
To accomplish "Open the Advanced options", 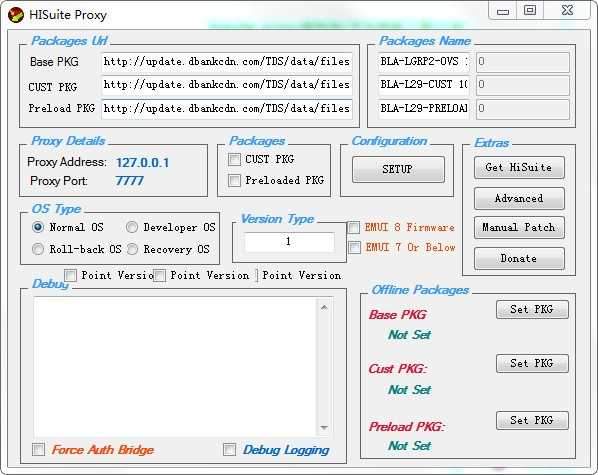I will (x=519, y=198).
